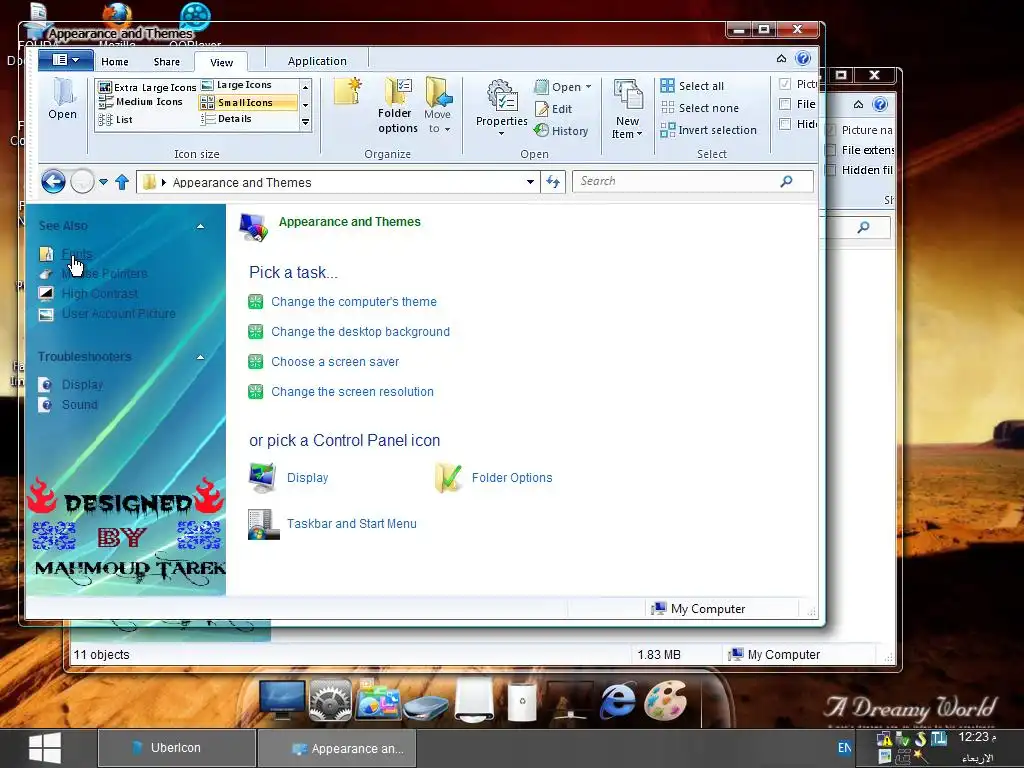Open the Move to dropdown

coord(438,106)
